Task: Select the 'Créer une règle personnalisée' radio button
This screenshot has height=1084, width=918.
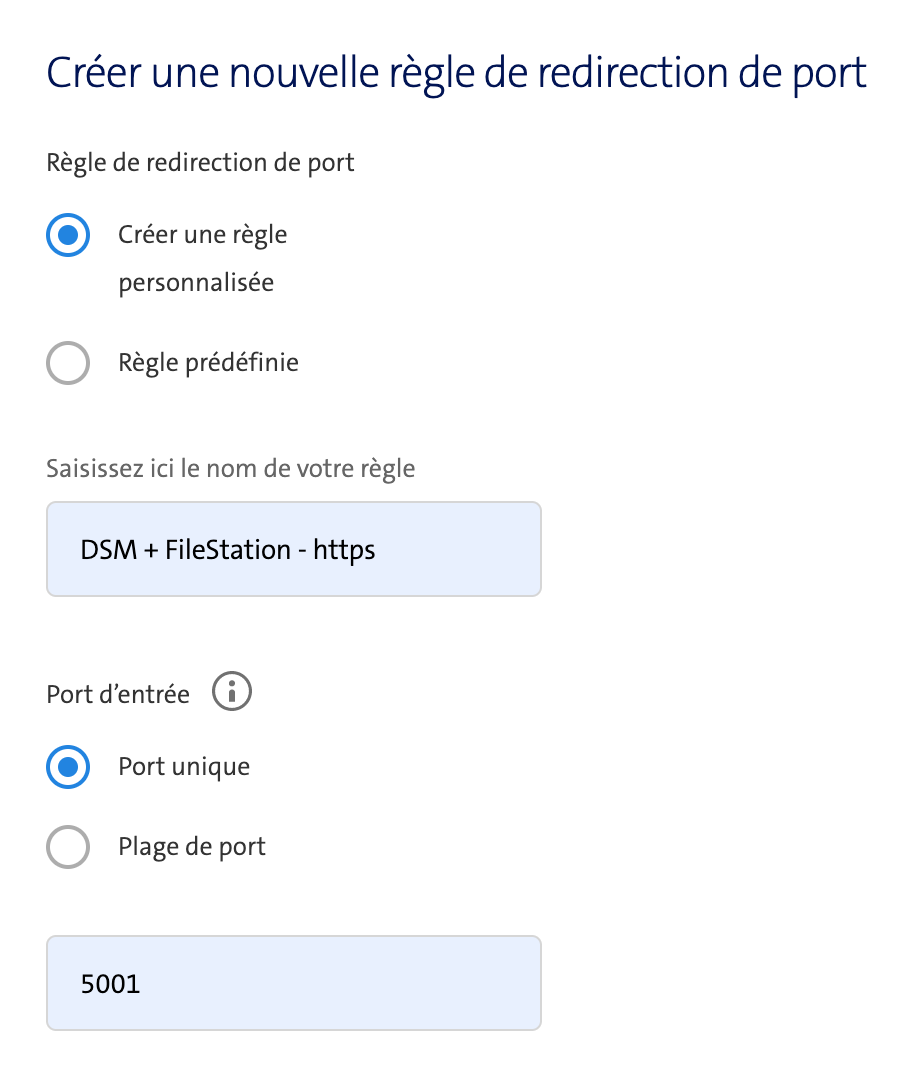Action: pyautogui.click(x=68, y=235)
